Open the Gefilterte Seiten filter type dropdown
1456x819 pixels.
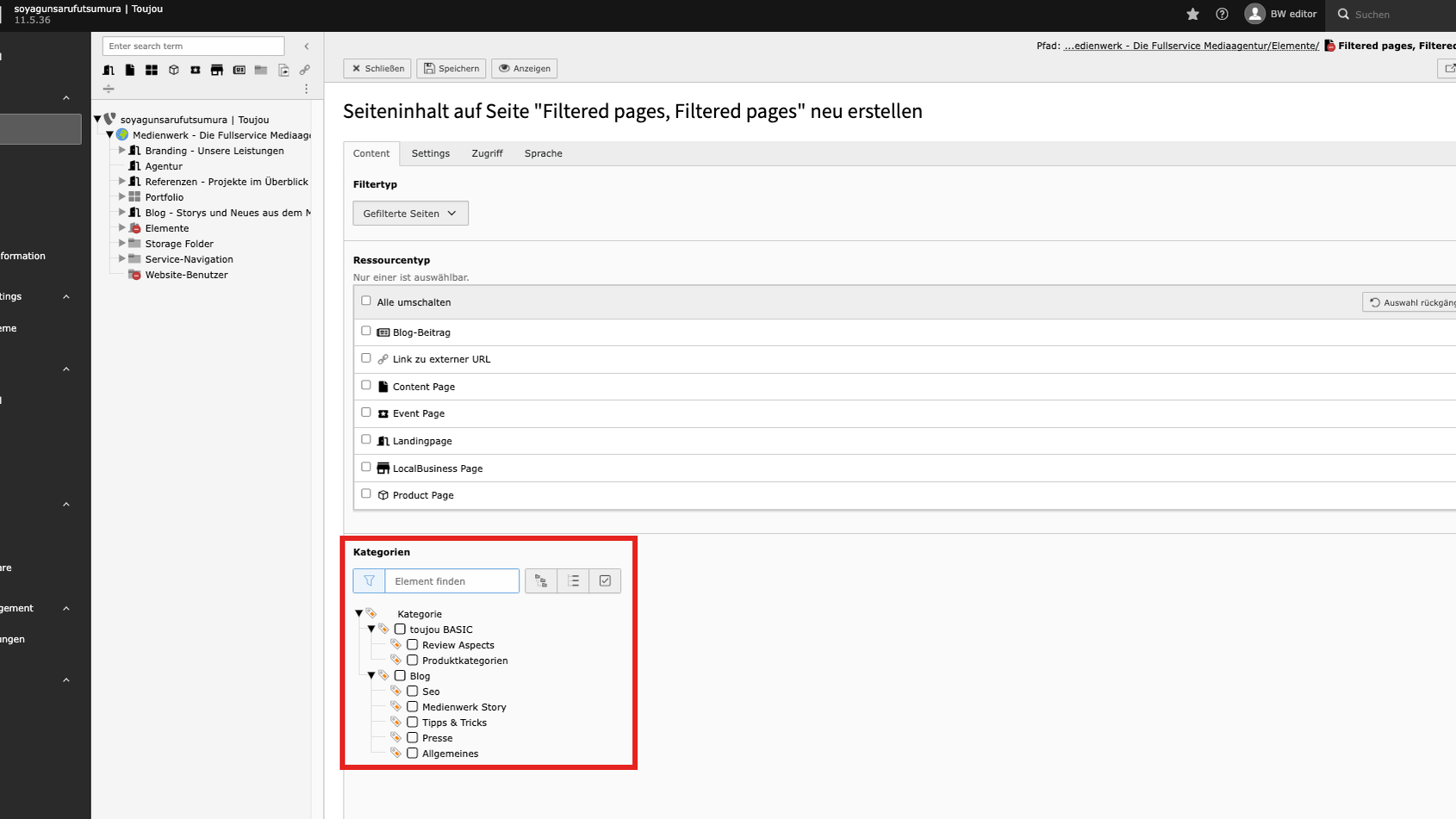(410, 214)
